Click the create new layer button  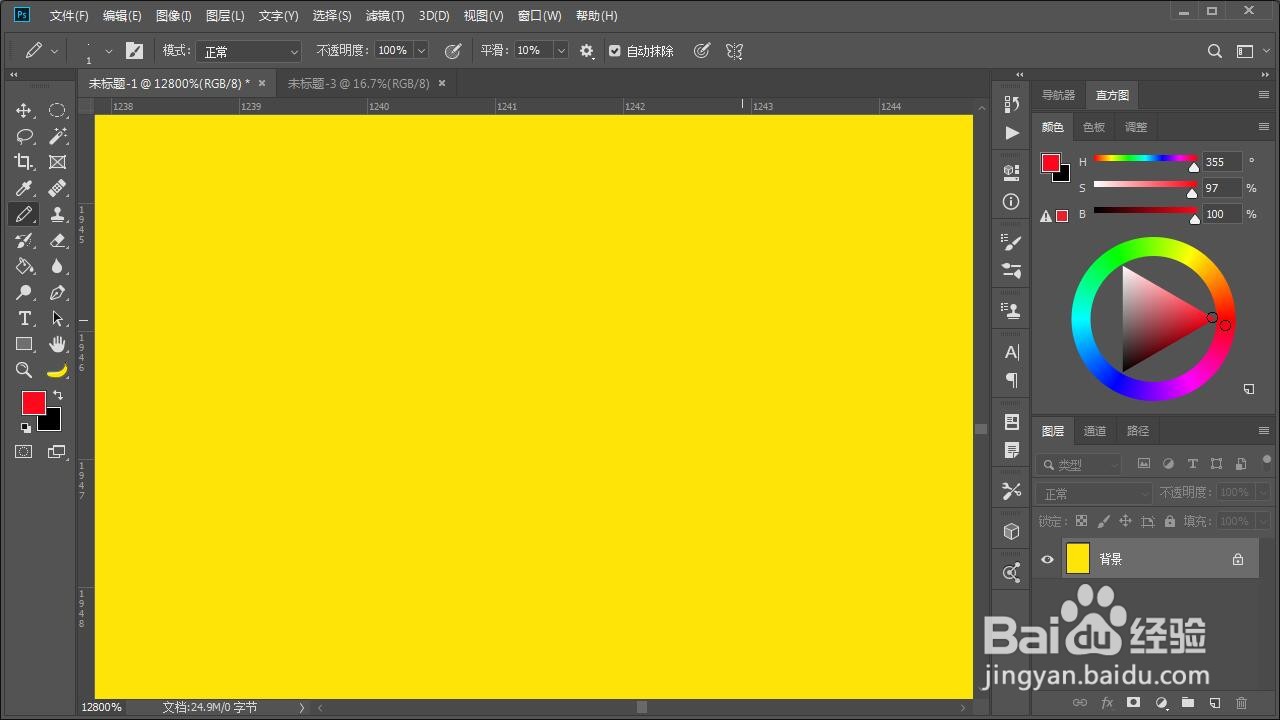1215,703
